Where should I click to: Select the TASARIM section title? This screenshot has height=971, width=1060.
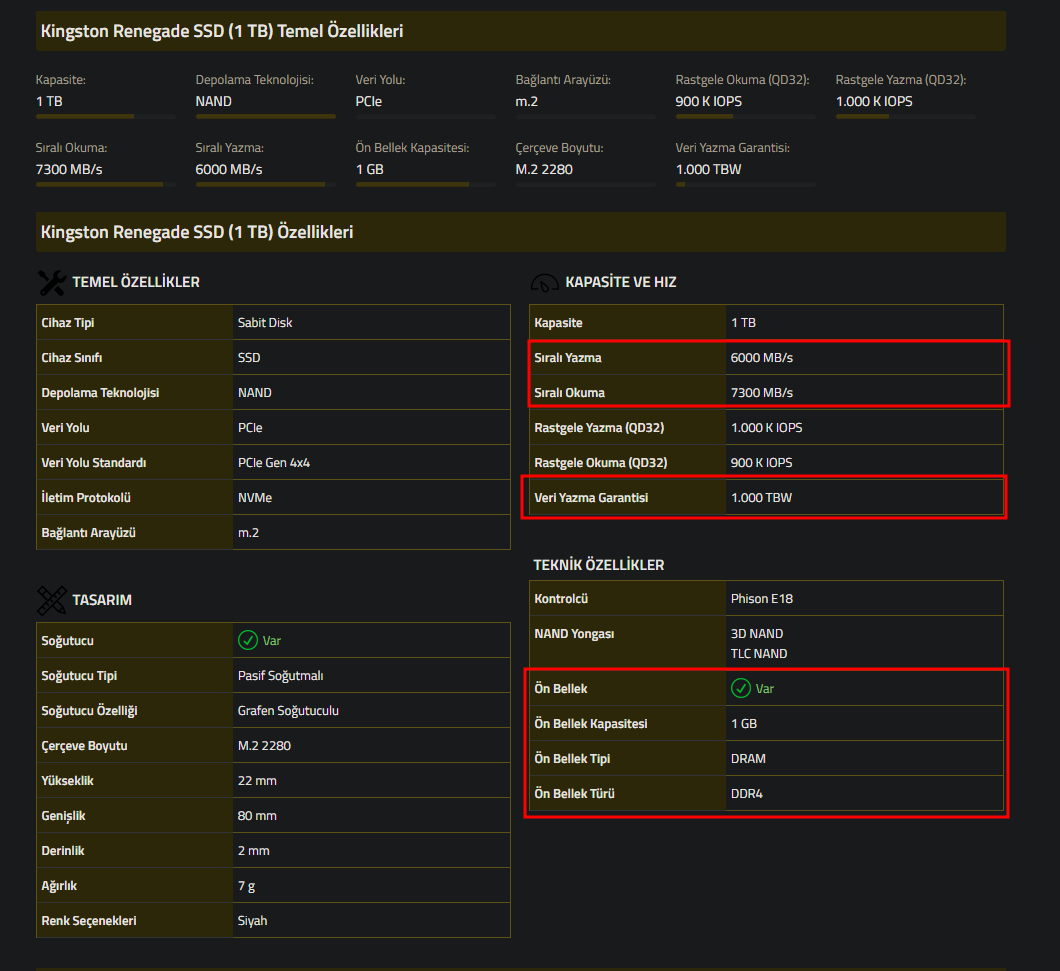pos(102,600)
